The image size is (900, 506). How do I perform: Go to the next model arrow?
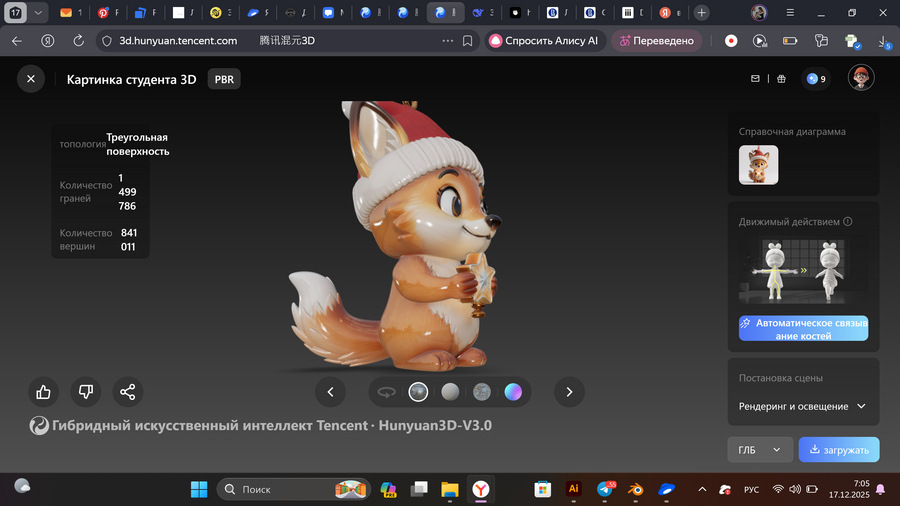coord(569,392)
